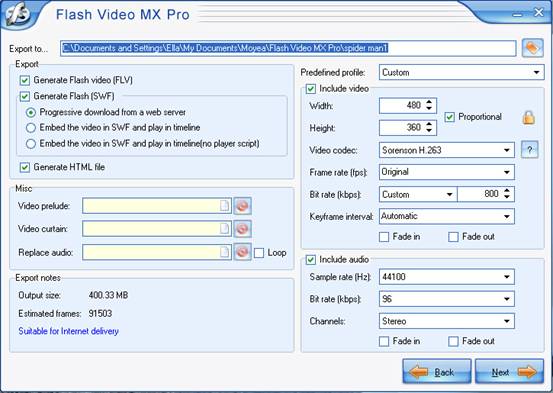The width and height of the screenshot is (553, 393).
Task: Select Embed video with no player script option
Action: 31,144
